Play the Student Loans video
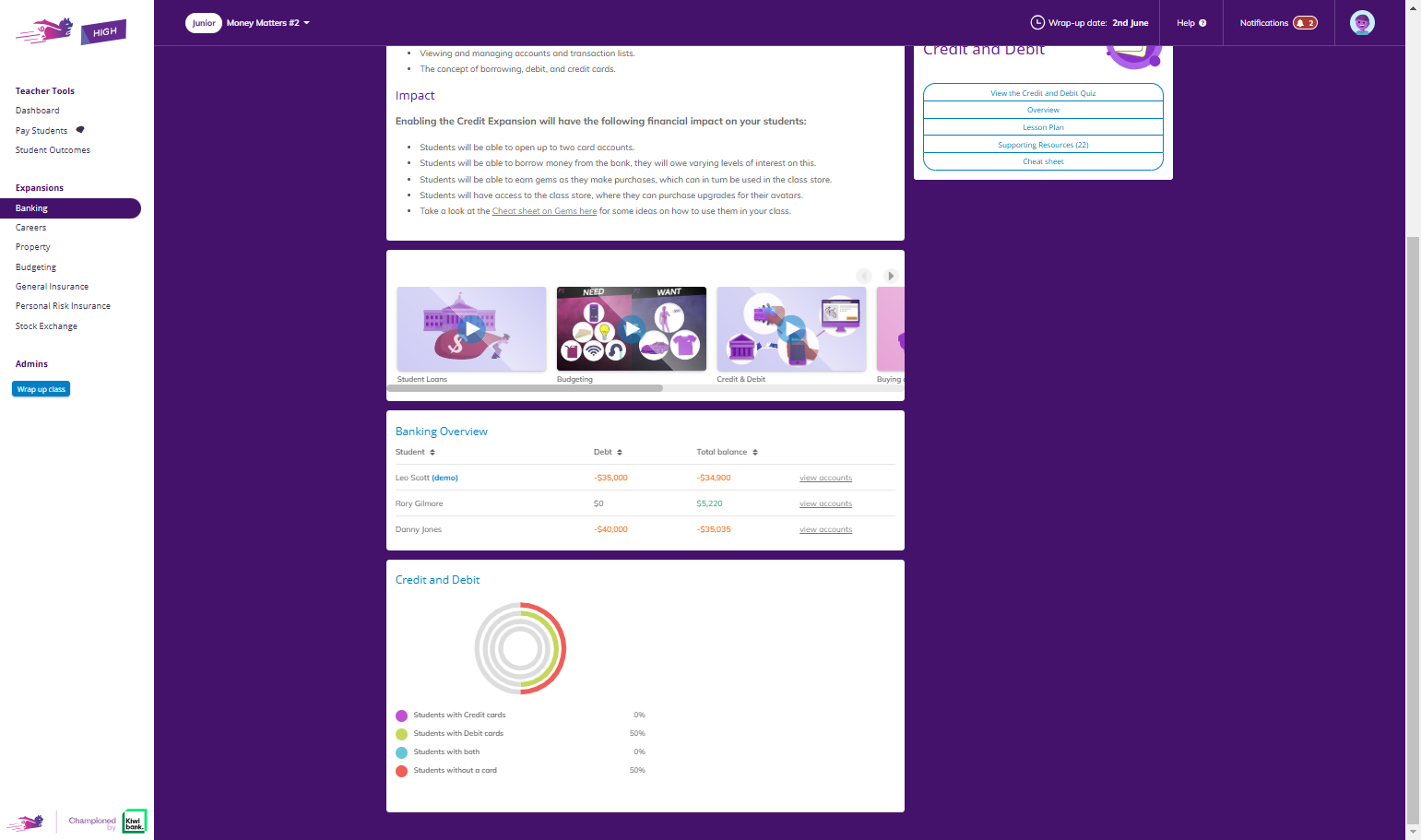The image size is (1421, 840). (471, 328)
